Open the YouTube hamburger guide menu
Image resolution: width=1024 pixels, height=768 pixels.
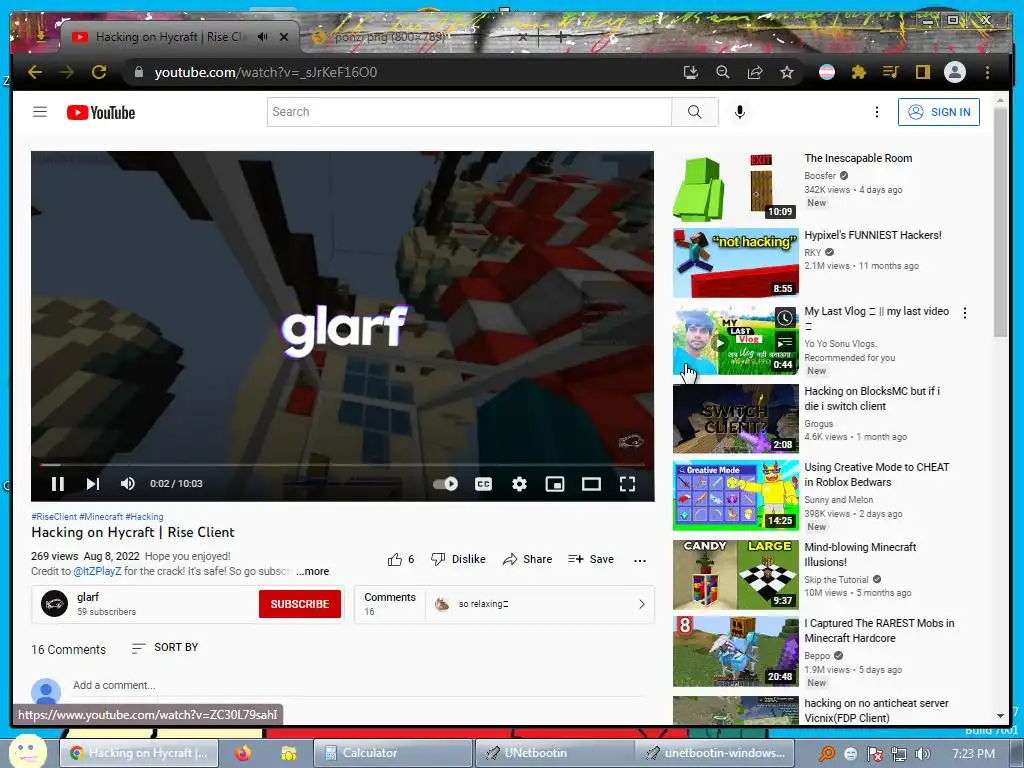pyautogui.click(x=40, y=112)
